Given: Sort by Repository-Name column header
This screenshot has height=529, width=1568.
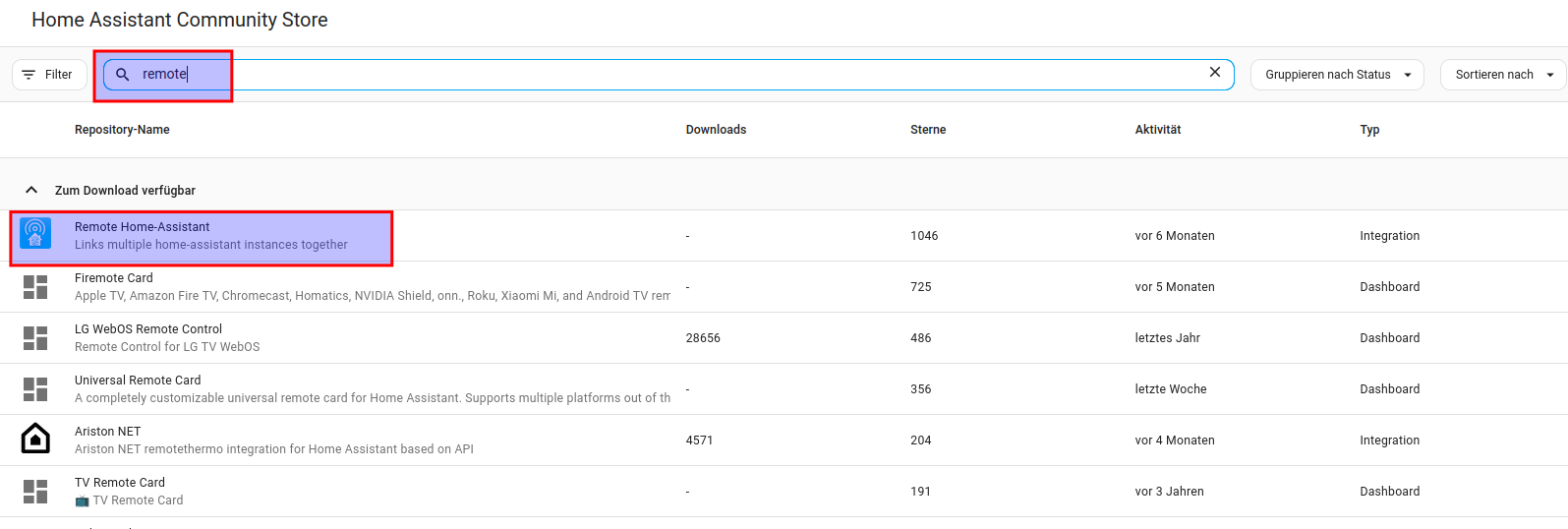Looking at the screenshot, I should point(122,130).
